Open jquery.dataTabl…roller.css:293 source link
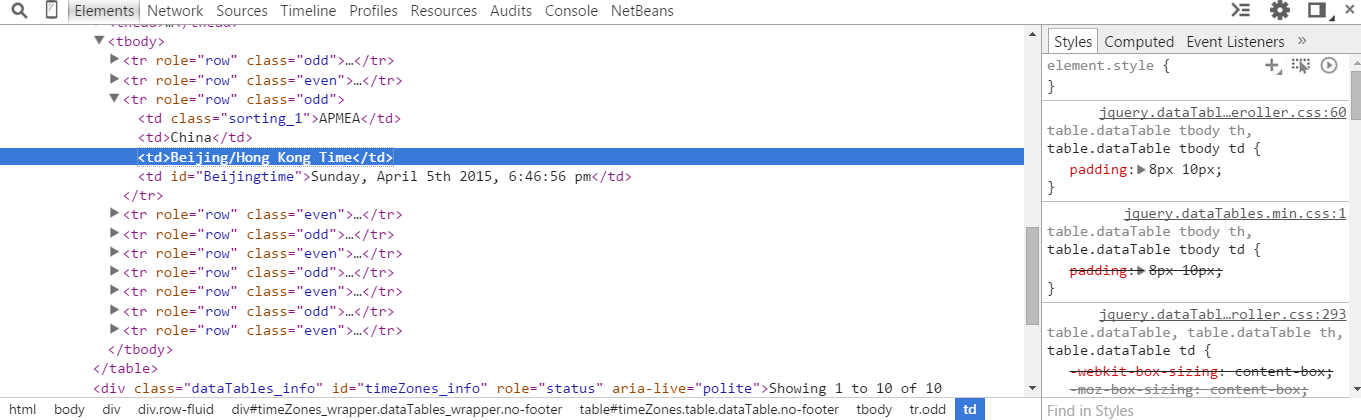Image resolution: width=1361 pixels, height=420 pixels. click(x=1223, y=314)
